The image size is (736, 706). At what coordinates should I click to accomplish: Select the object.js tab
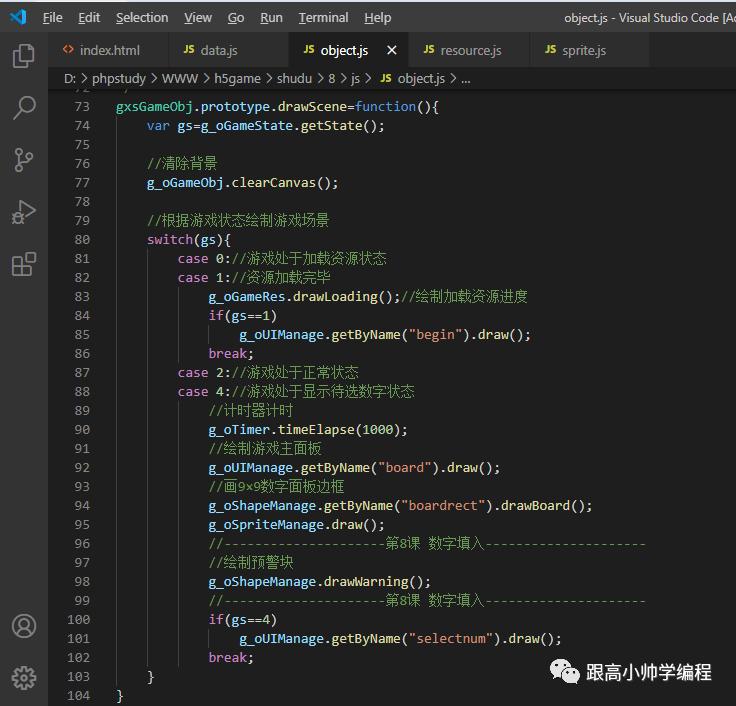(x=348, y=50)
